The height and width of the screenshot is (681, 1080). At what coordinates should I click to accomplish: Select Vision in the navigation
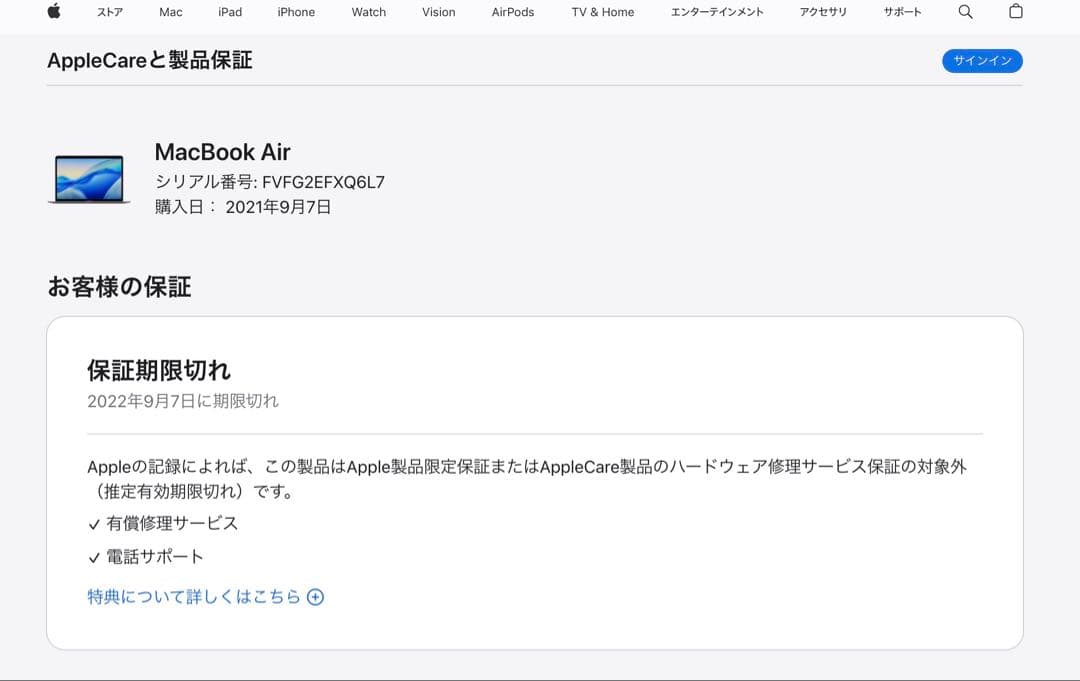point(438,12)
